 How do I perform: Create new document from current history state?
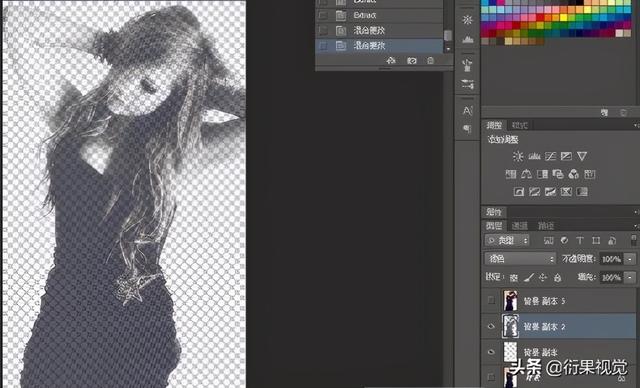(x=391, y=60)
